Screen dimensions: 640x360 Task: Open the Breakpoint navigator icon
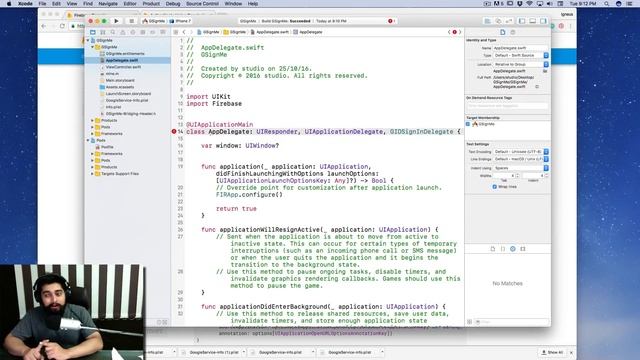click(153, 32)
